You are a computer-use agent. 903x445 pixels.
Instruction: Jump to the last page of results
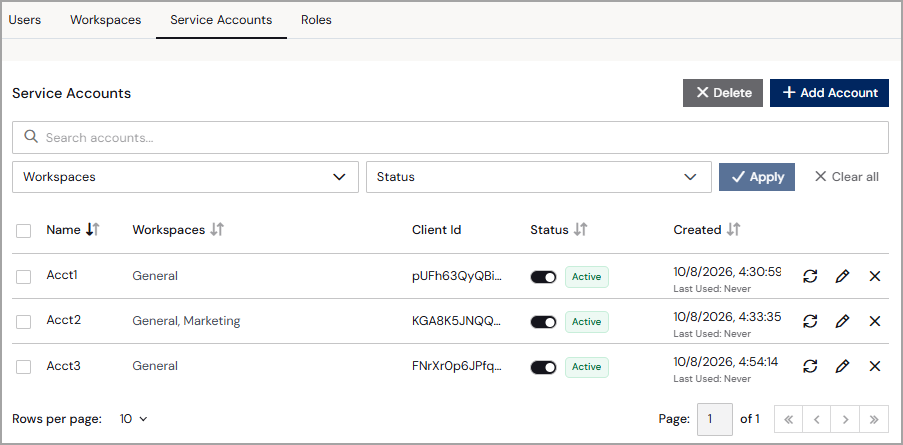click(x=874, y=419)
